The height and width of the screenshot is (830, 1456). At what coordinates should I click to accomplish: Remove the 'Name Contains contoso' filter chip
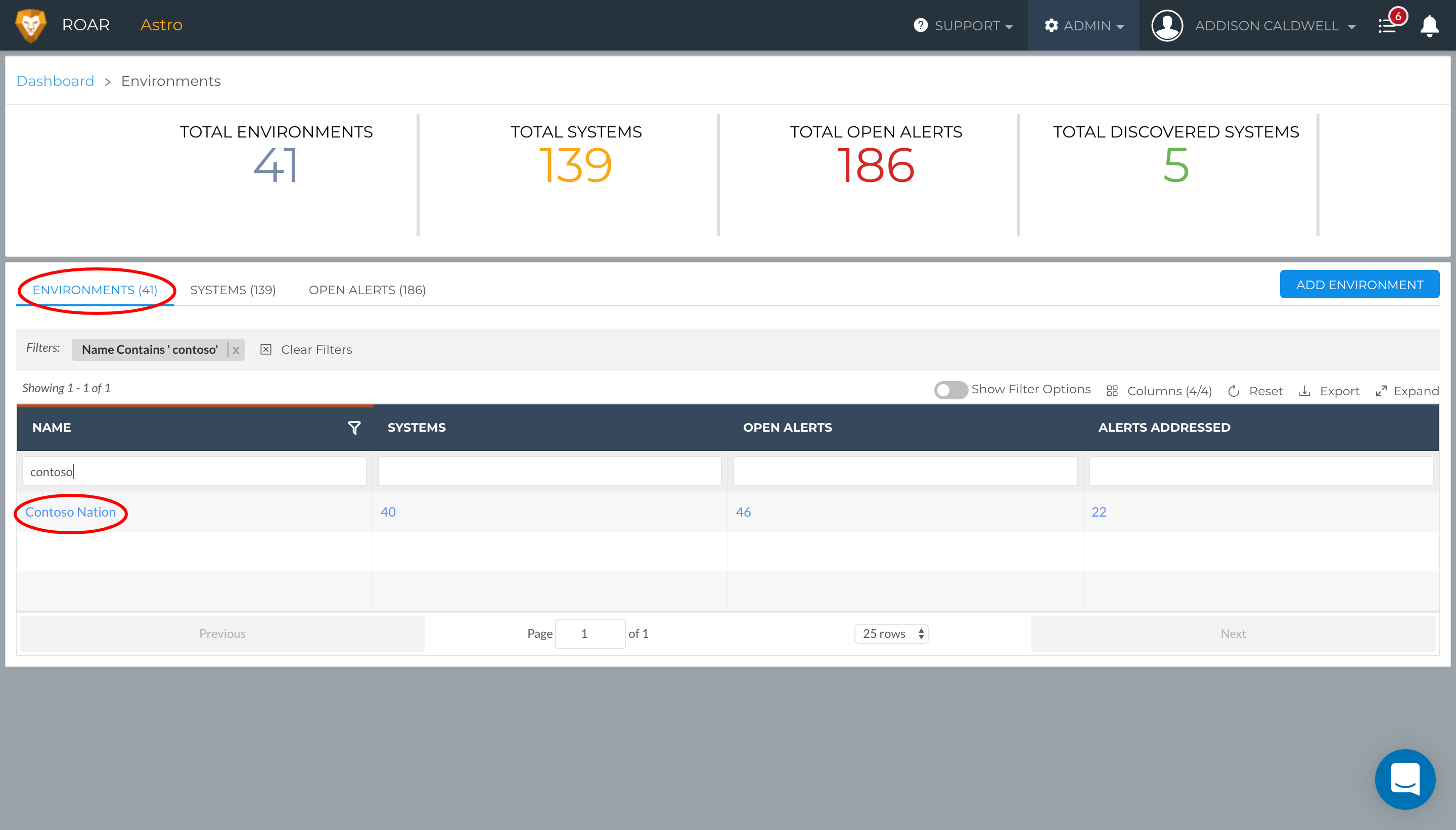236,350
